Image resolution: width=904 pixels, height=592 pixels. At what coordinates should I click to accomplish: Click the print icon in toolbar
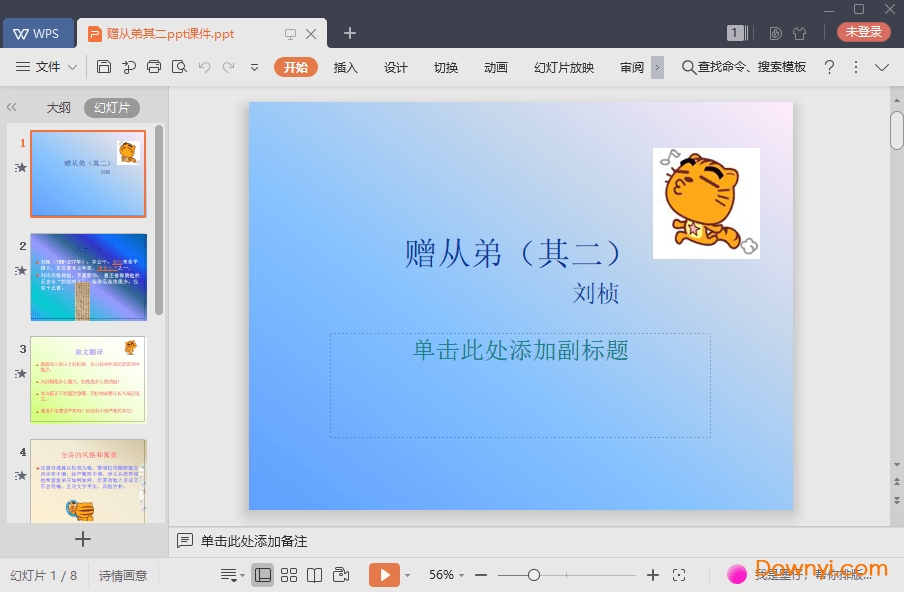[x=153, y=67]
